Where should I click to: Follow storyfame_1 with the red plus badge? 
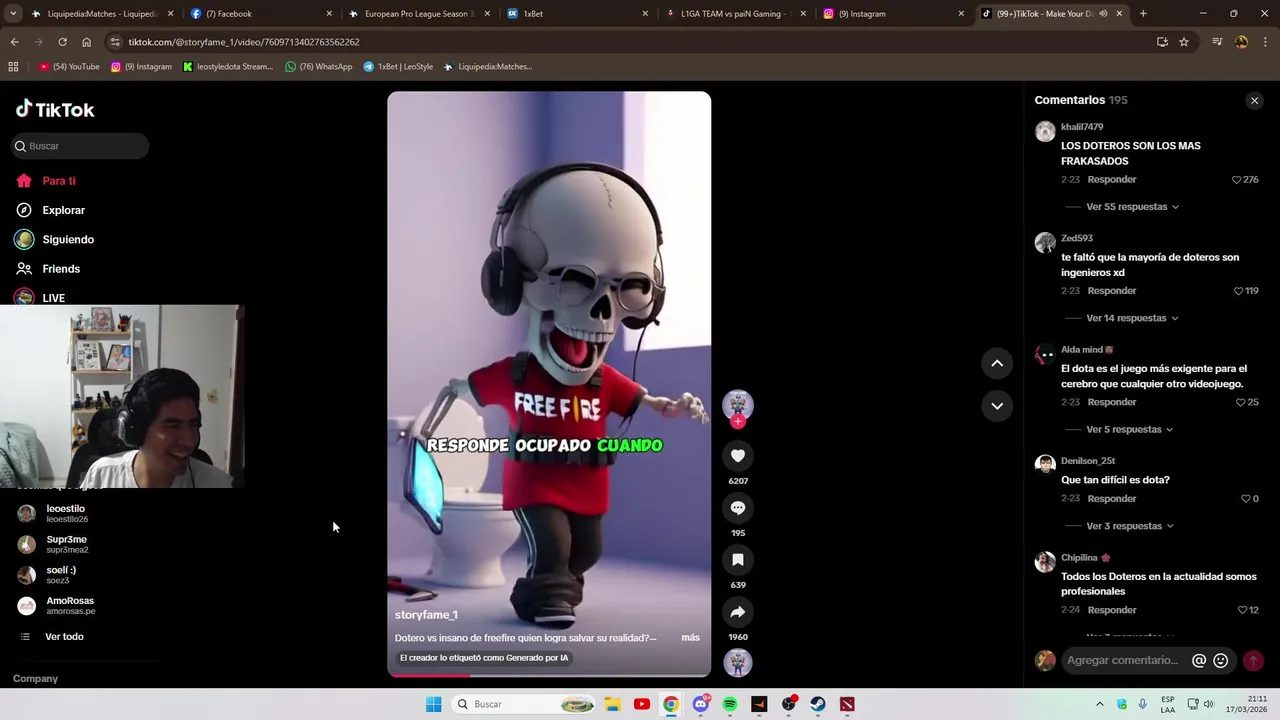(738, 422)
